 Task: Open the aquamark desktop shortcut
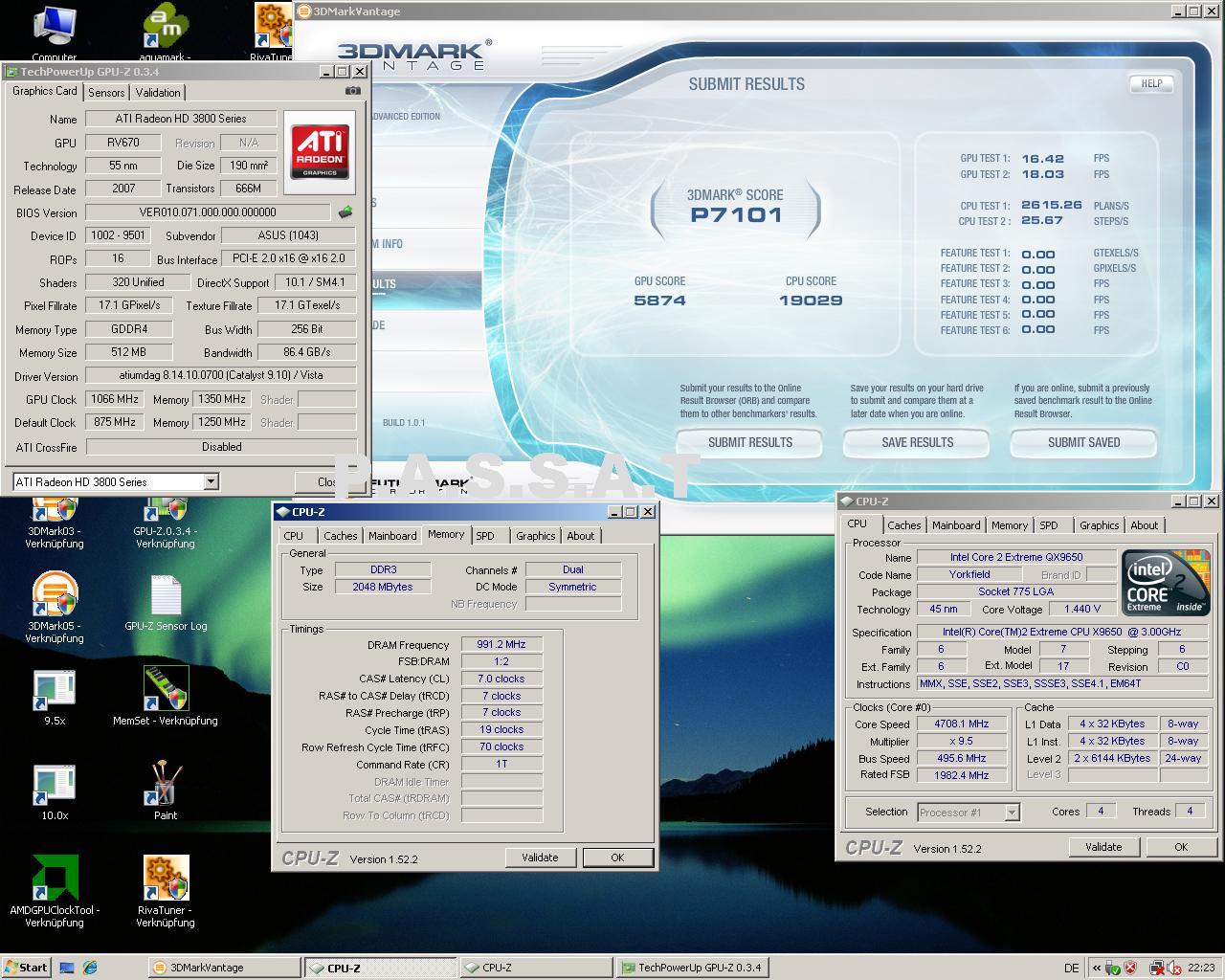[x=165, y=27]
